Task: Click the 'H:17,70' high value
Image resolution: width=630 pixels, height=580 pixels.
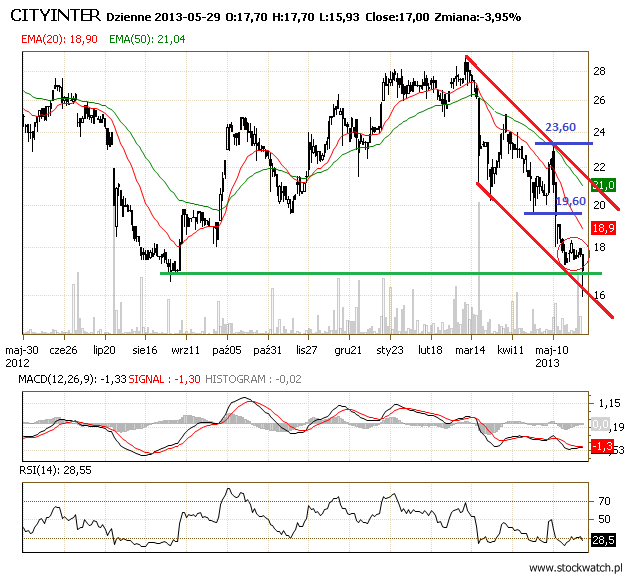Action: click(293, 17)
